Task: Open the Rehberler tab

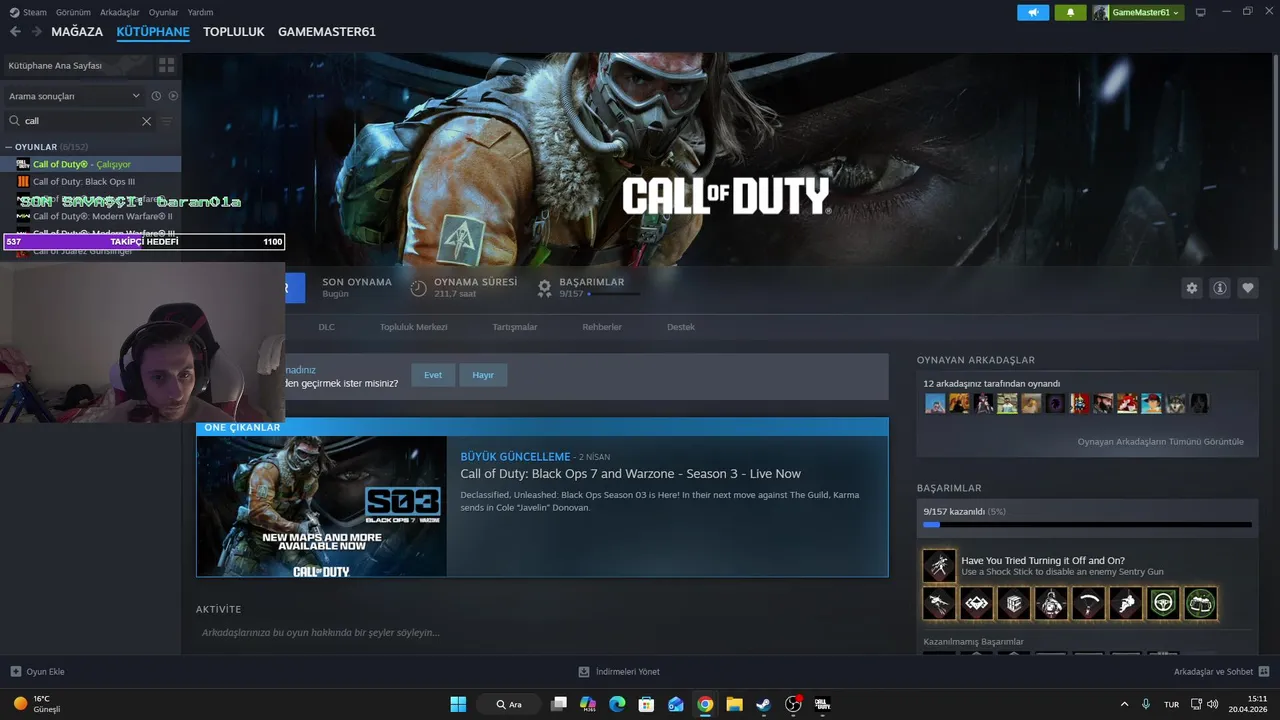Action: click(x=602, y=327)
